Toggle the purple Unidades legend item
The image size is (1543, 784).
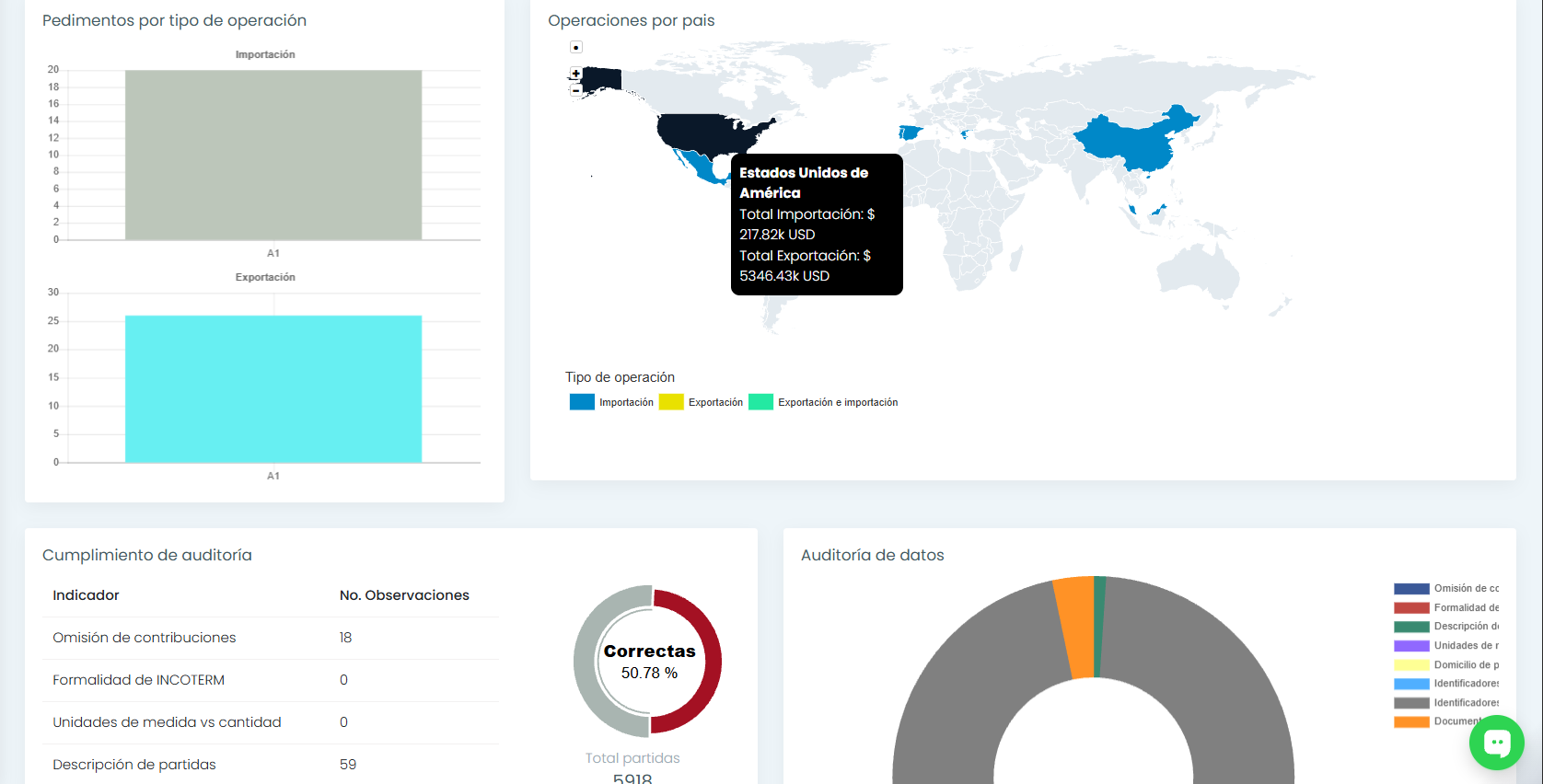point(1446,646)
